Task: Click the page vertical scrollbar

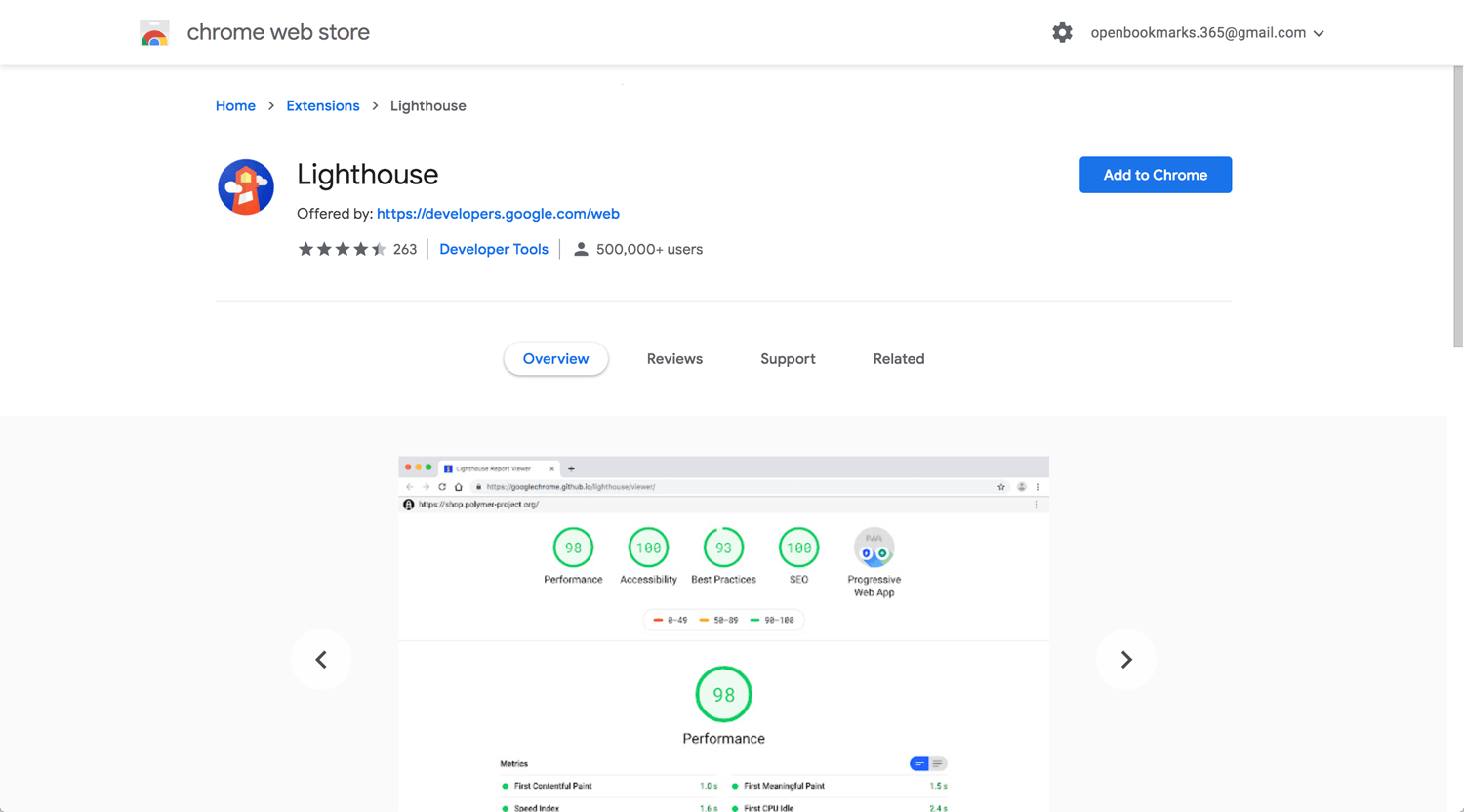Action: pos(1458,207)
